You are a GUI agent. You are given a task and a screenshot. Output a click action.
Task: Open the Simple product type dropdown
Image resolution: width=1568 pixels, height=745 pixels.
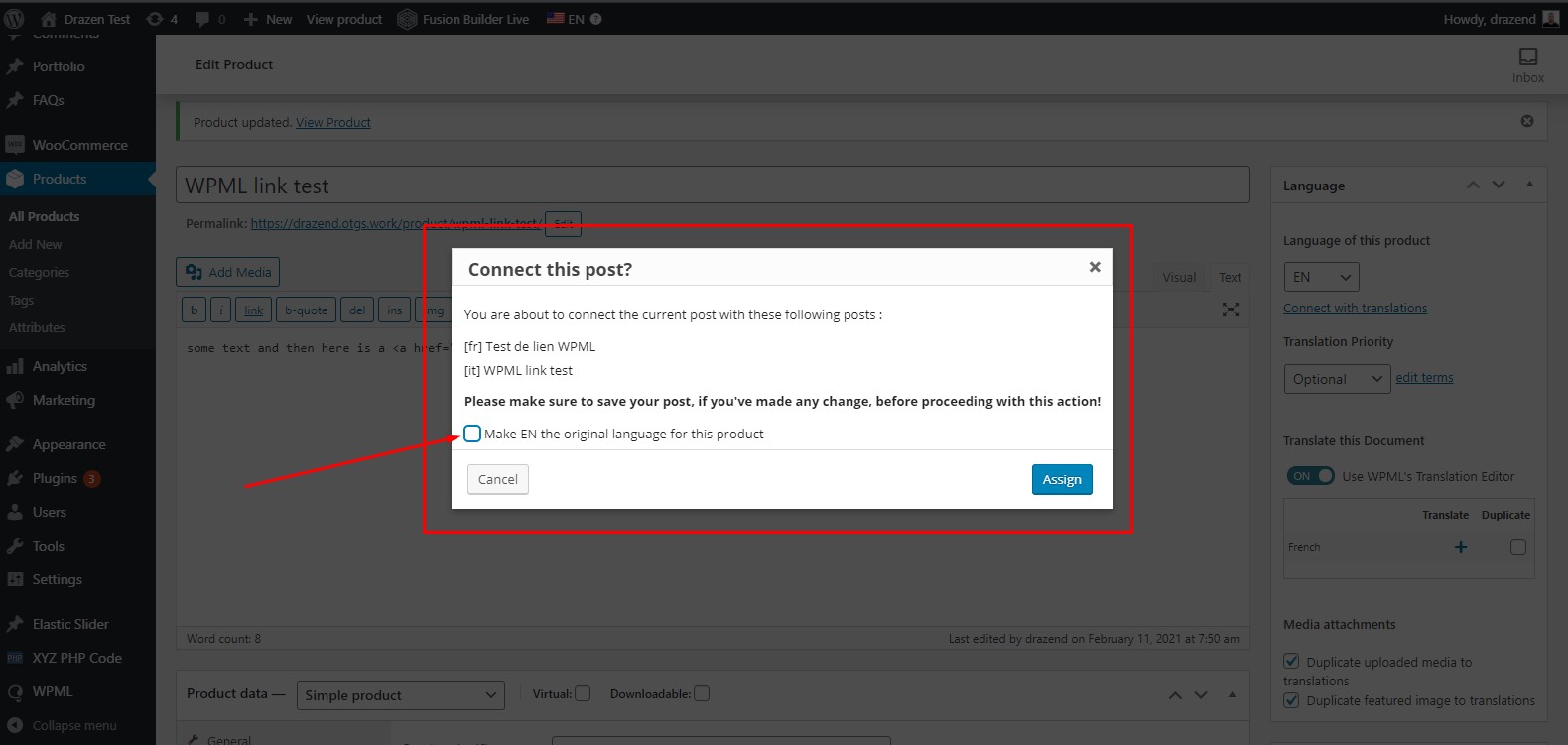coord(401,695)
